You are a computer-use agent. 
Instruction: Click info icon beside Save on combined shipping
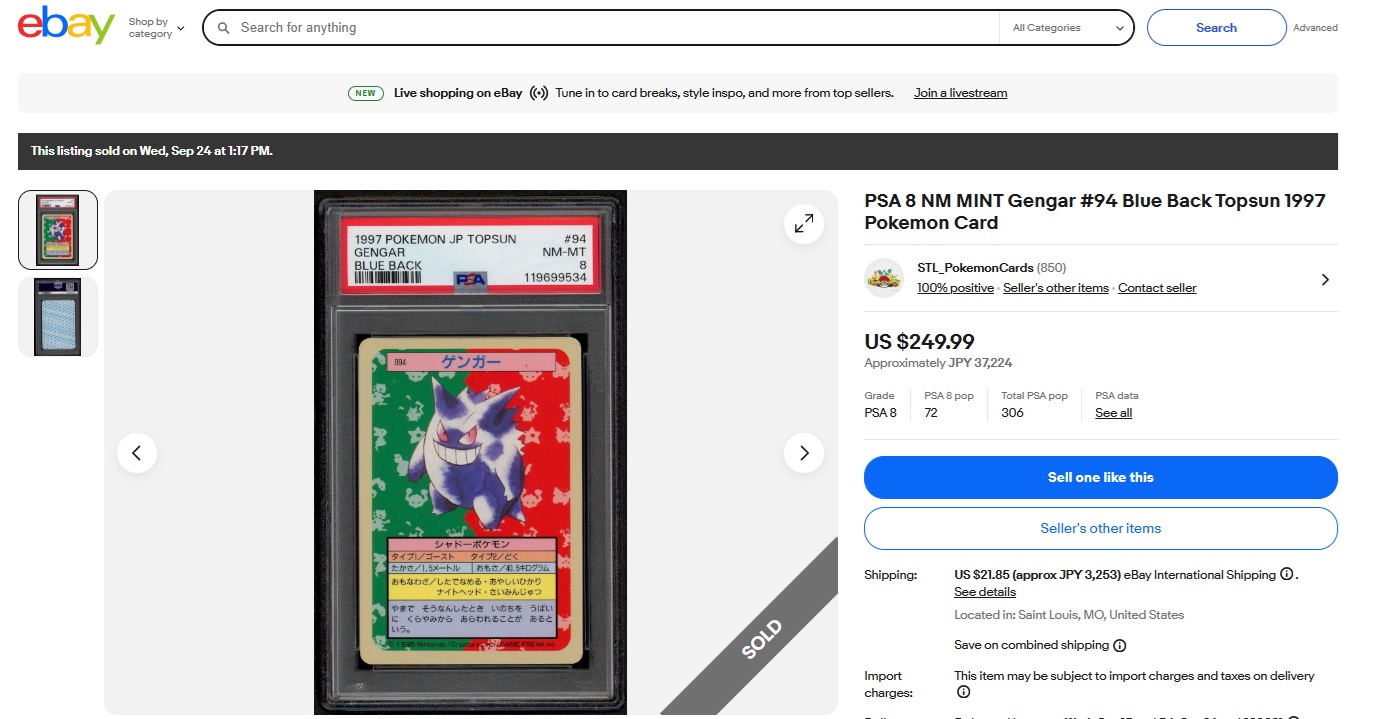(x=1120, y=646)
